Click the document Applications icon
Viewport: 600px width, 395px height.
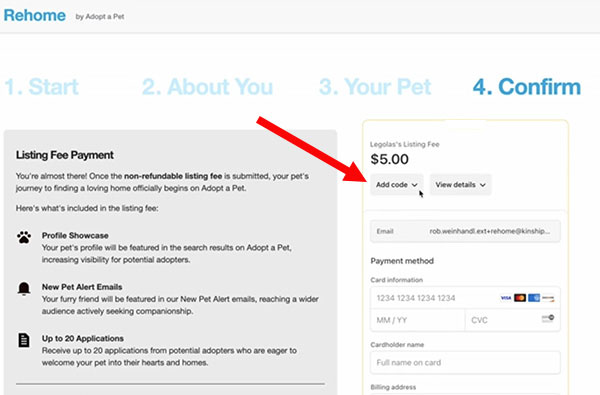24,340
